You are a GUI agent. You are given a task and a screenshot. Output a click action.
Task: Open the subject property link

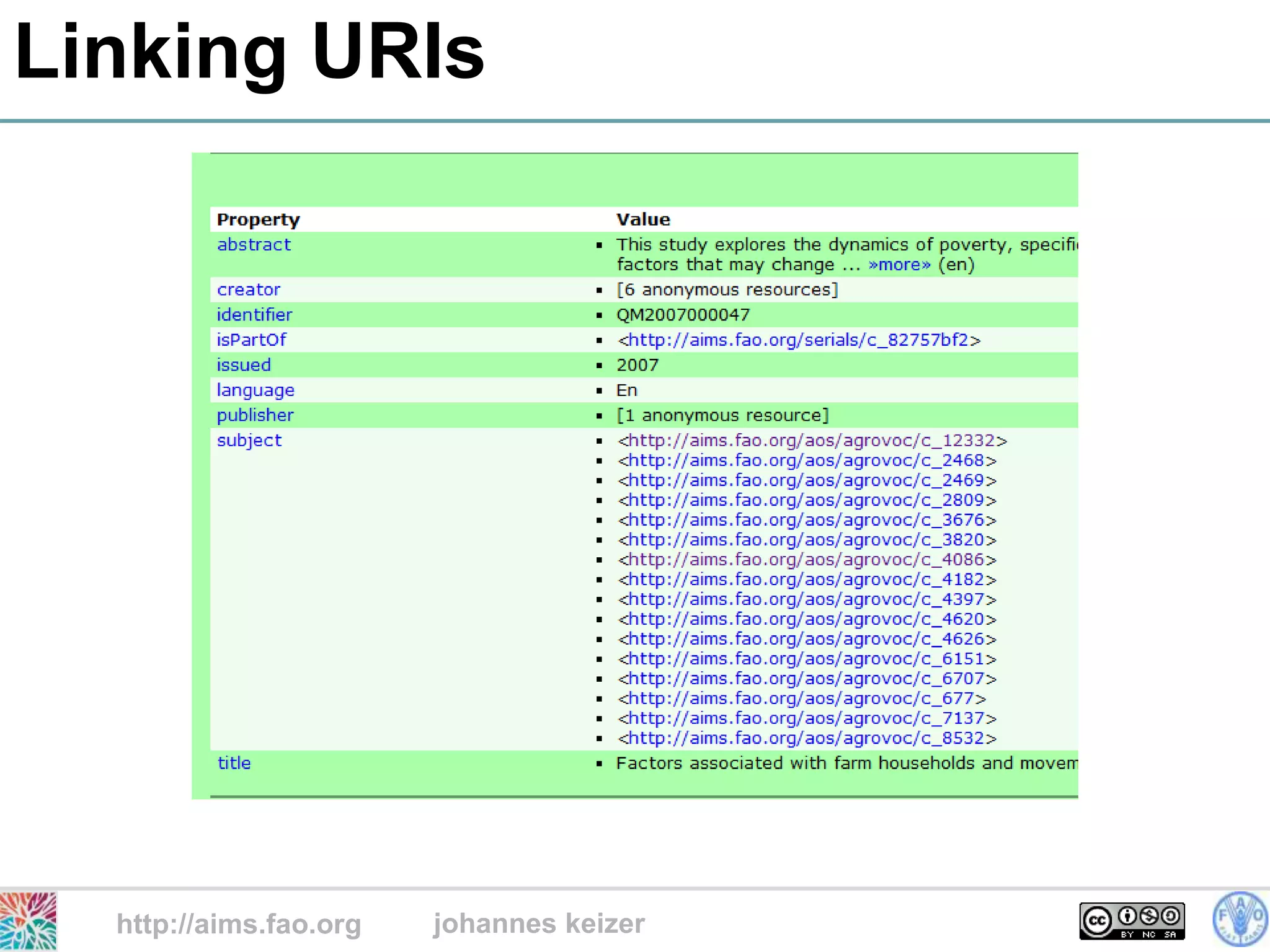249,441
